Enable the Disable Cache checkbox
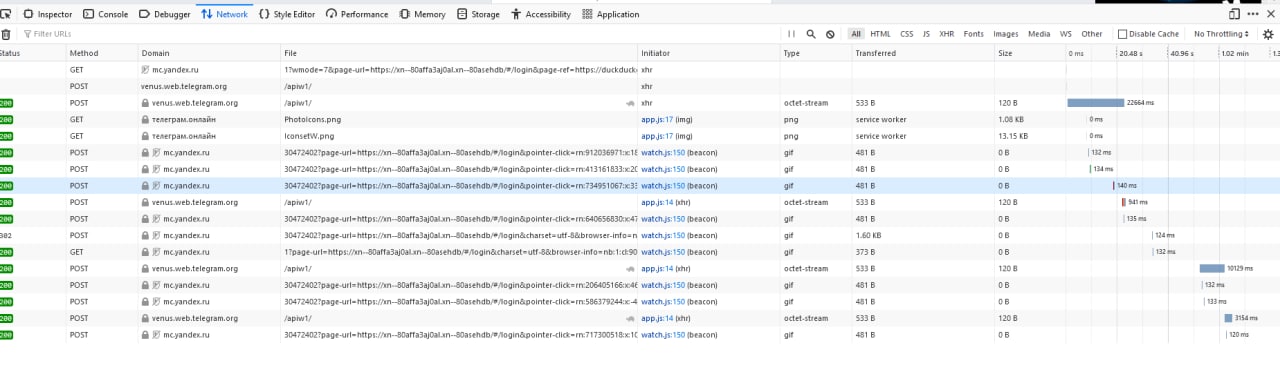The height and width of the screenshot is (392, 1280). [x=1122, y=34]
